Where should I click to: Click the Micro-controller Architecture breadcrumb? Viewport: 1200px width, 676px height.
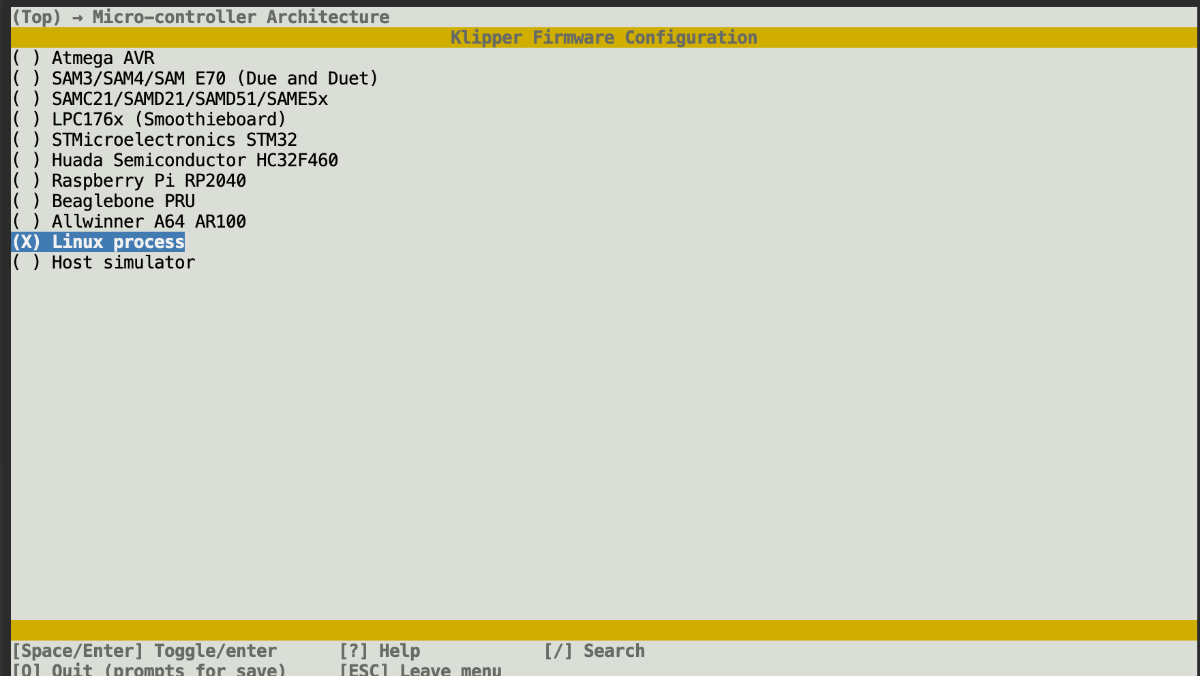tap(241, 17)
